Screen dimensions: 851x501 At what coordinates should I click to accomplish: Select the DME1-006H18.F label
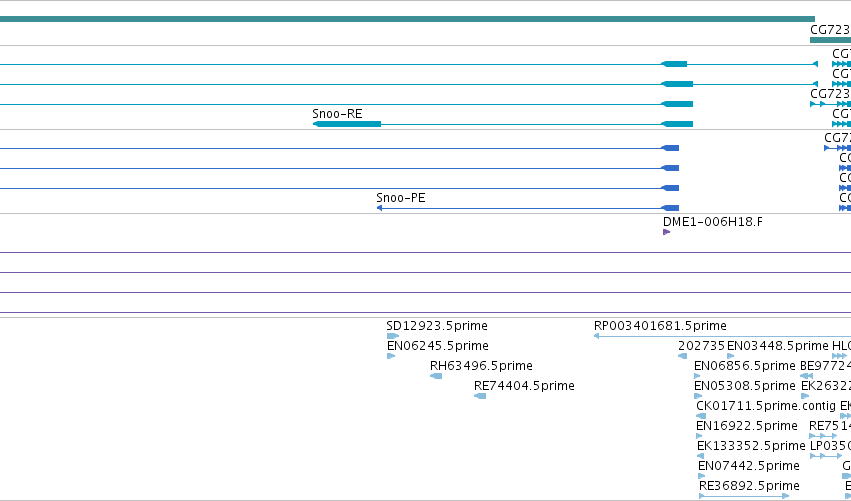point(713,222)
